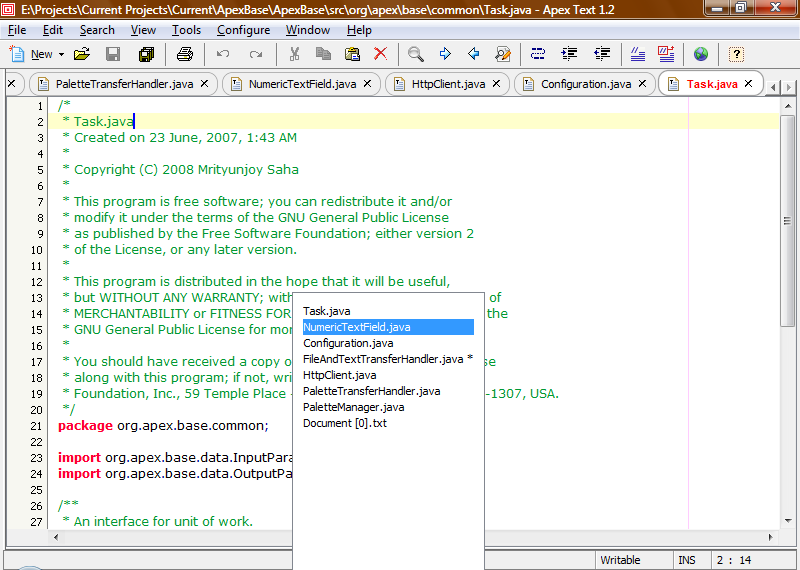Viewport: 800px width, 570px height.
Task: Close the Configuration.java tab
Action: tap(643, 84)
